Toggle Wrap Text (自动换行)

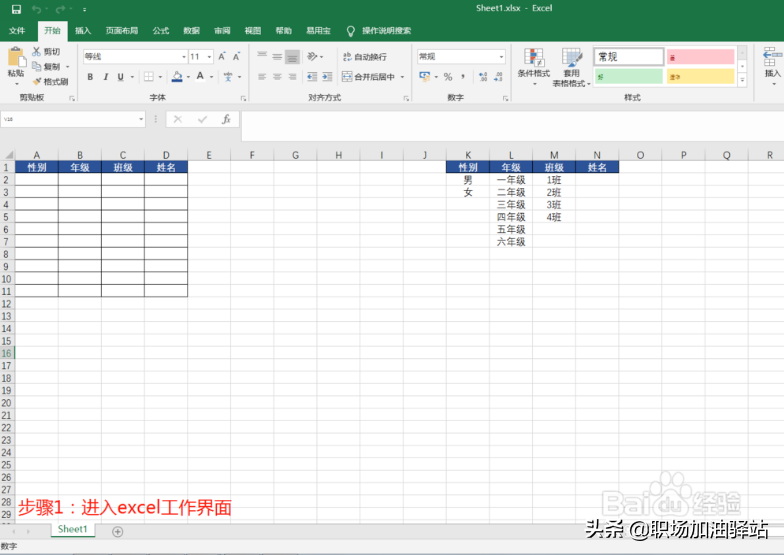[365, 56]
